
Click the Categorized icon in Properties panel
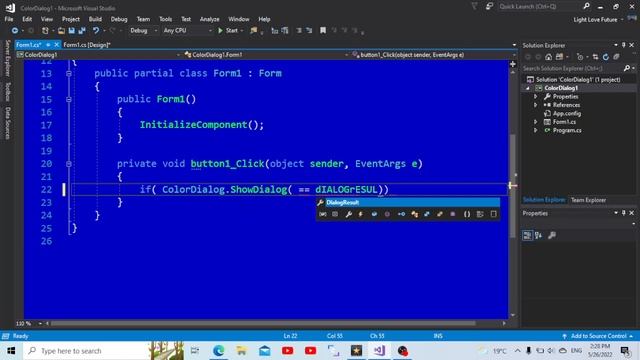click(527, 236)
